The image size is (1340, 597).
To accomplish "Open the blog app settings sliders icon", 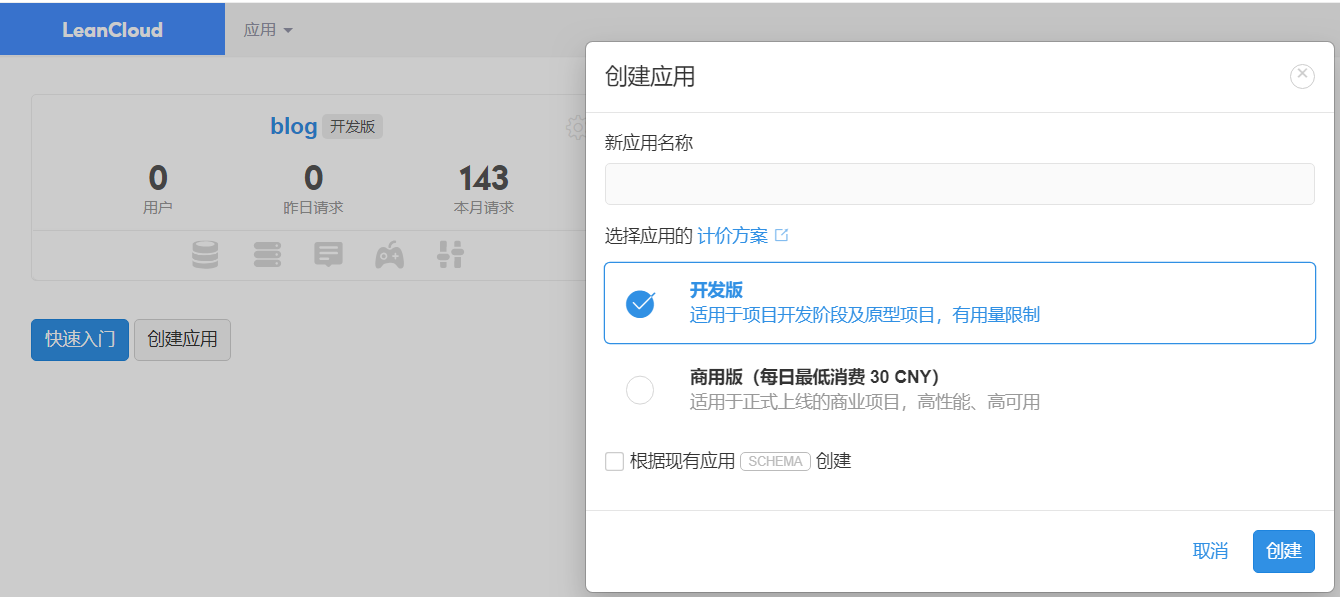I will coord(451,255).
